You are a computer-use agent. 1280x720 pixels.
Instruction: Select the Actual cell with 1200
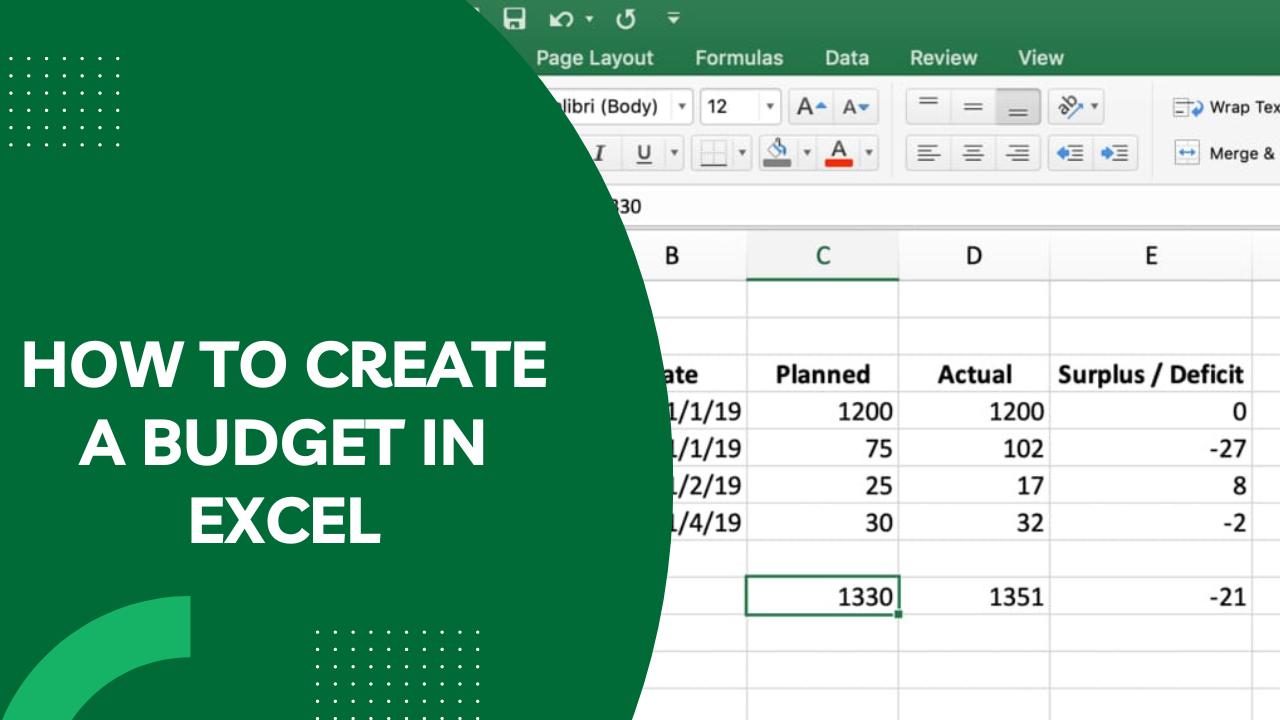click(974, 411)
